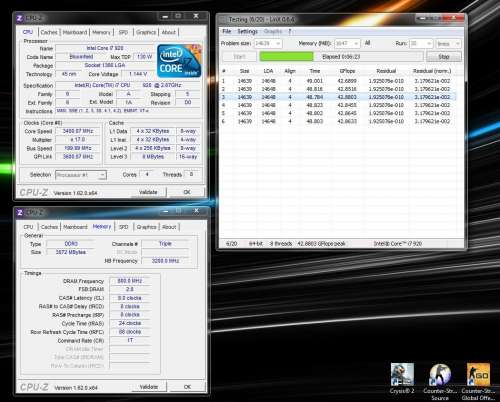Click the Core Voltage value field in CPU-Z

[x=138, y=74]
